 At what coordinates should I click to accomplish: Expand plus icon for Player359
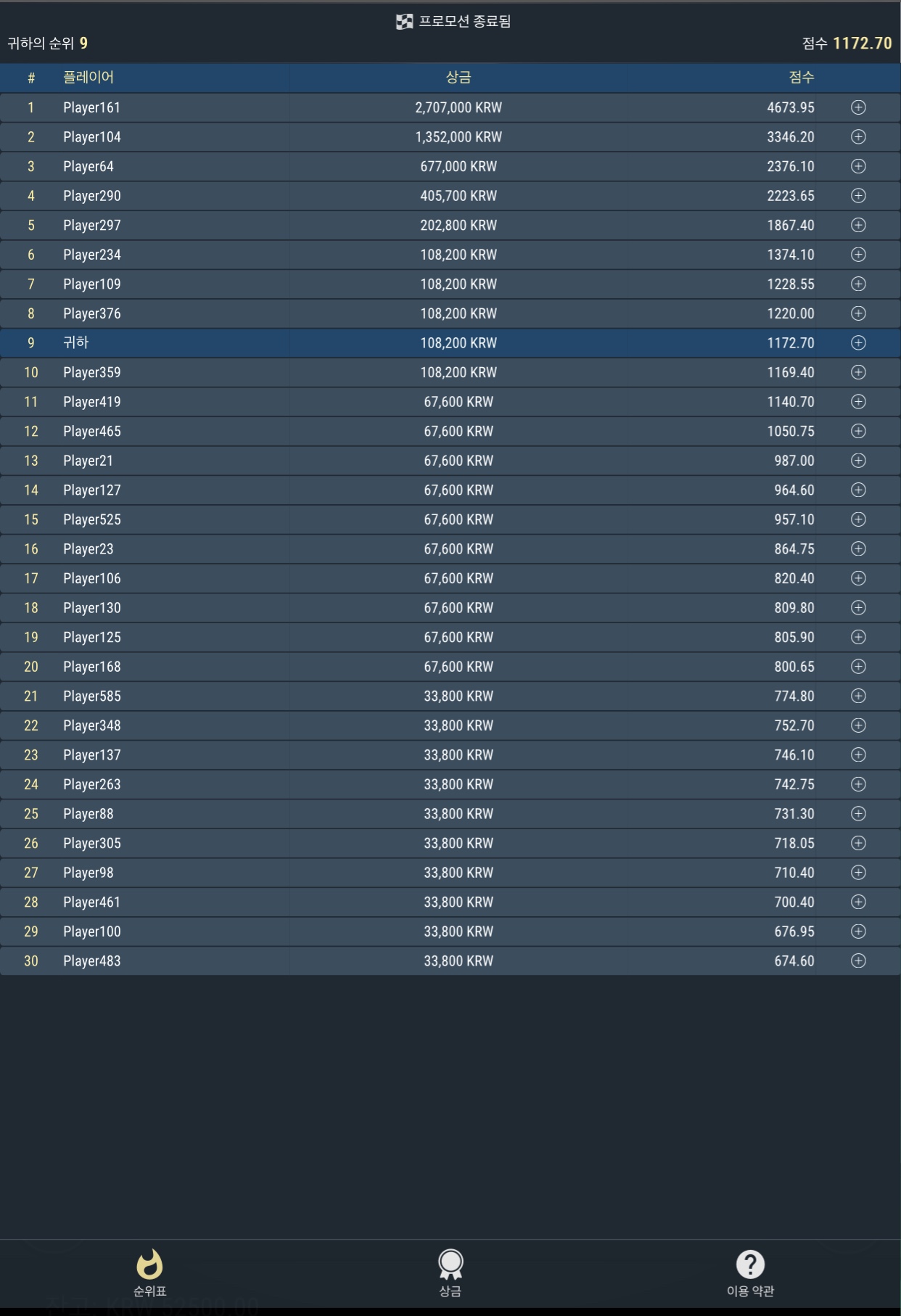pos(858,372)
